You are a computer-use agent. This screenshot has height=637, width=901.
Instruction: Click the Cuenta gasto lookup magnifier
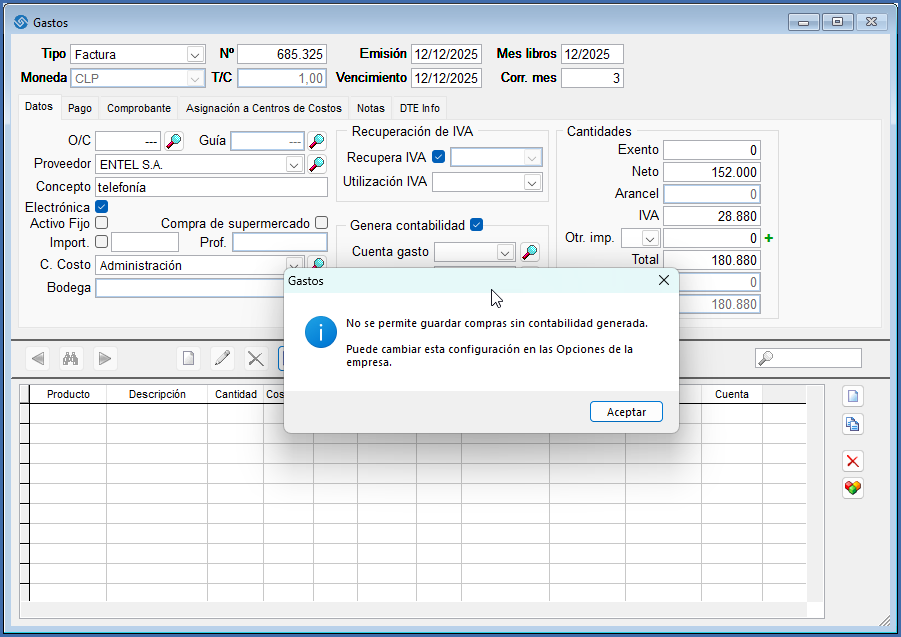[530, 252]
